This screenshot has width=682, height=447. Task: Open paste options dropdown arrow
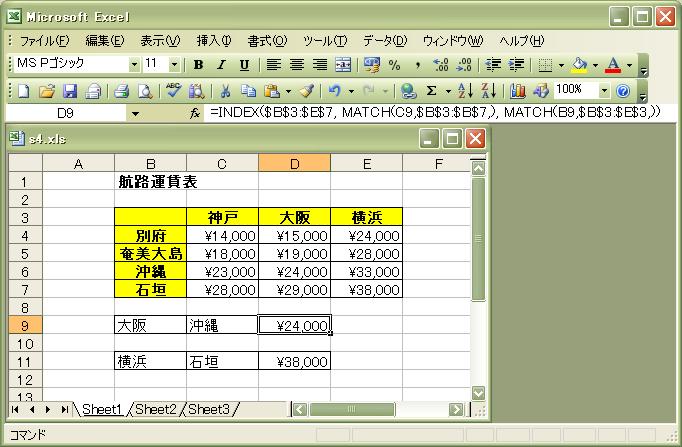point(288,91)
